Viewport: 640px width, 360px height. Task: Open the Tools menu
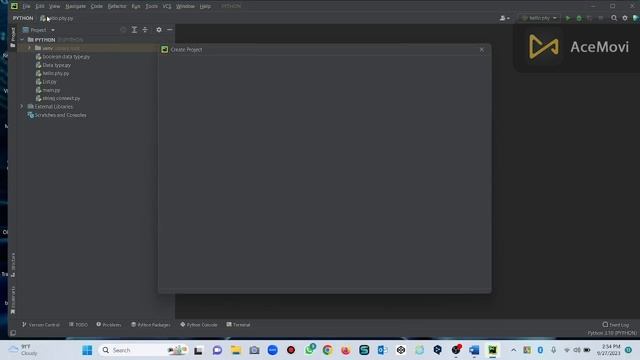pos(151,6)
